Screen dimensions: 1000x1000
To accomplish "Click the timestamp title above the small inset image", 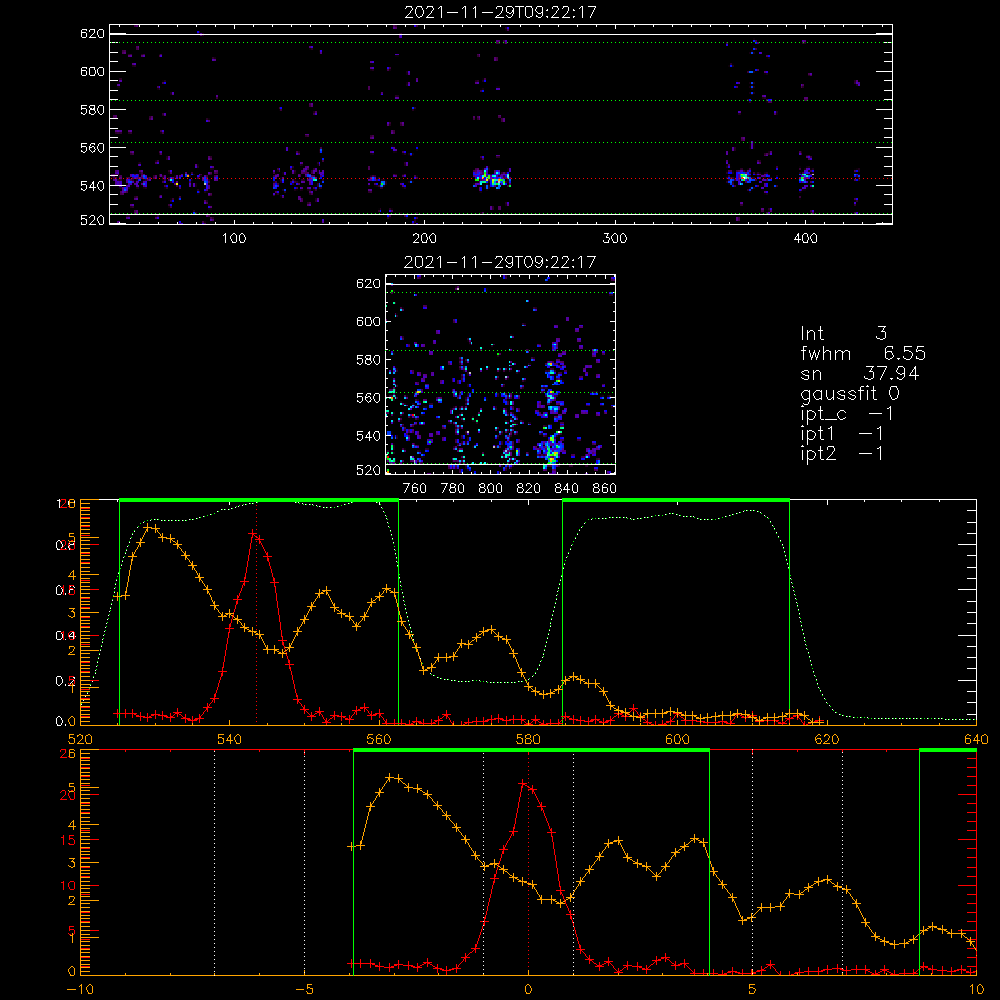I will click(500, 262).
